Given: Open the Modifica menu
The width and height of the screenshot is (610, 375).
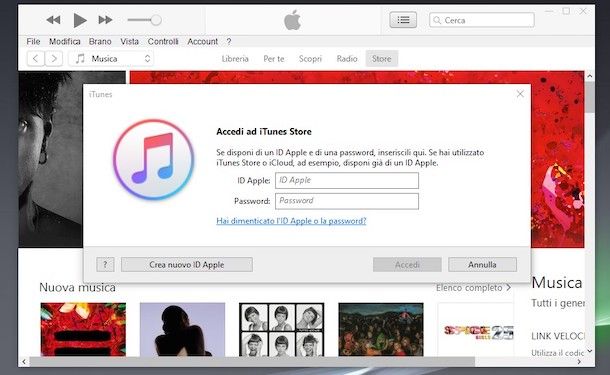Looking at the screenshot, I should click(65, 41).
